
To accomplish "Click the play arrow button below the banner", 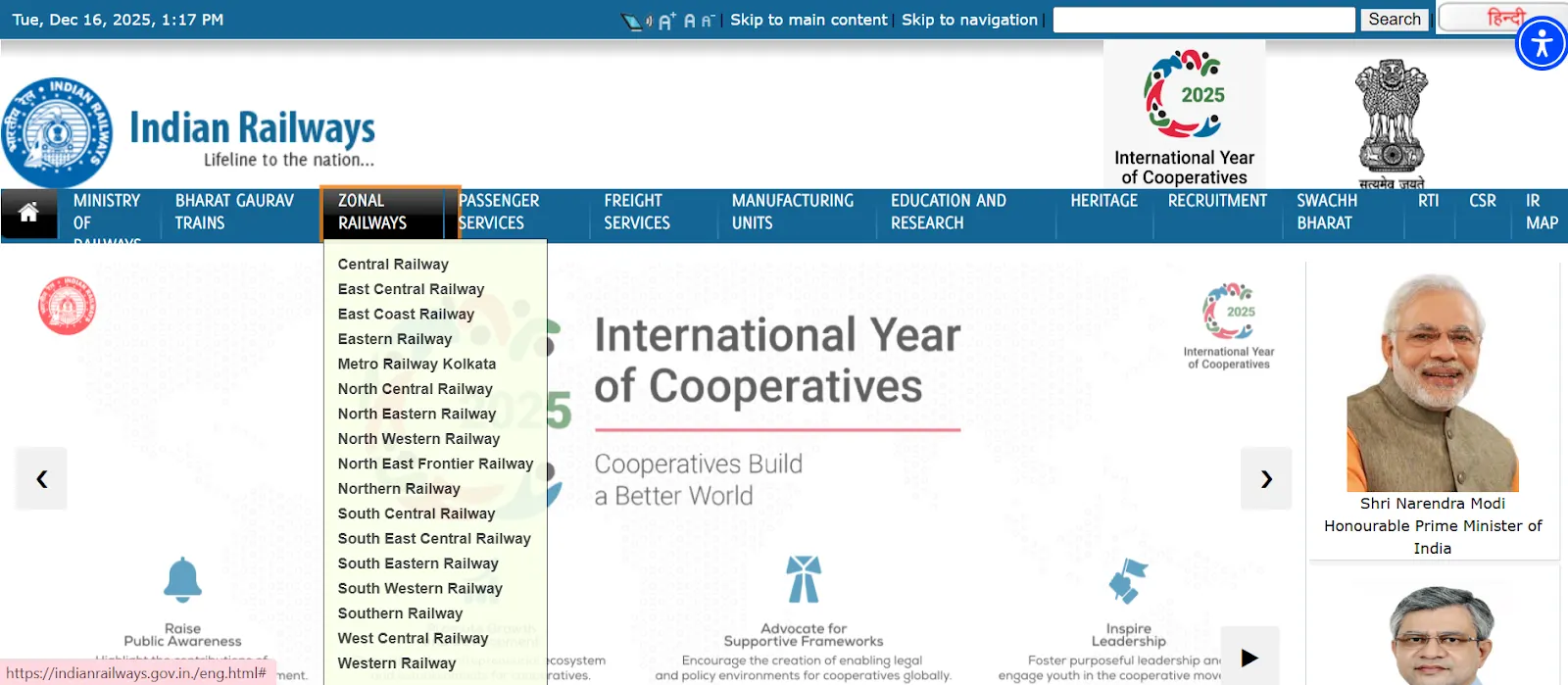I will 1249,658.
